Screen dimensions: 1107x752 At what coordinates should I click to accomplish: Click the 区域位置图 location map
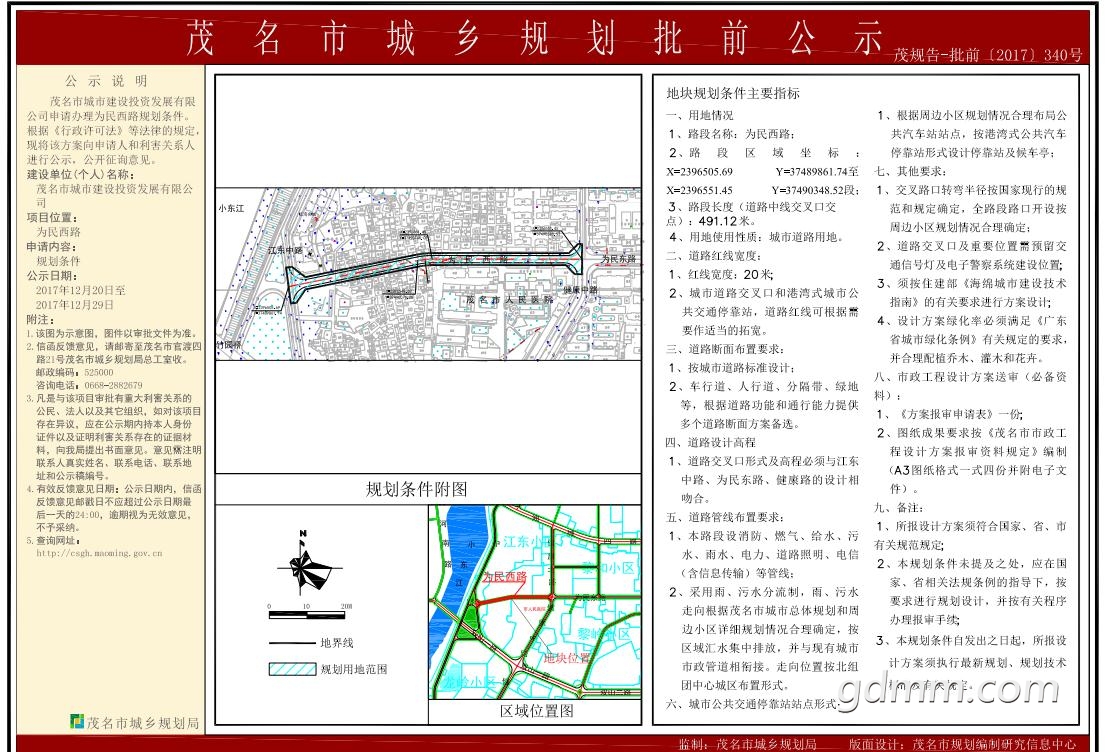click(535, 602)
